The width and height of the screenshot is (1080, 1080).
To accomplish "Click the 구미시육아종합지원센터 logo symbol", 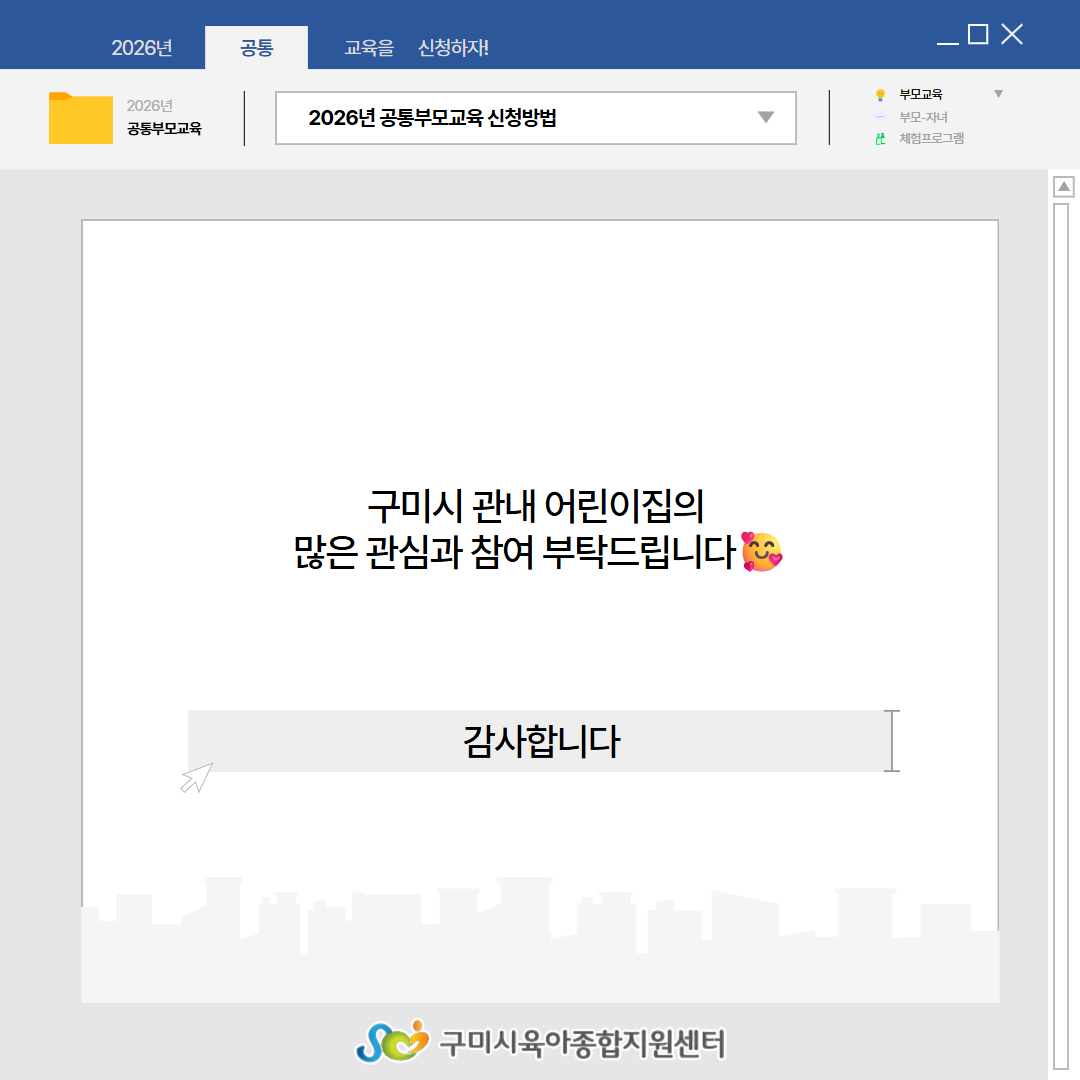I will (391, 1042).
